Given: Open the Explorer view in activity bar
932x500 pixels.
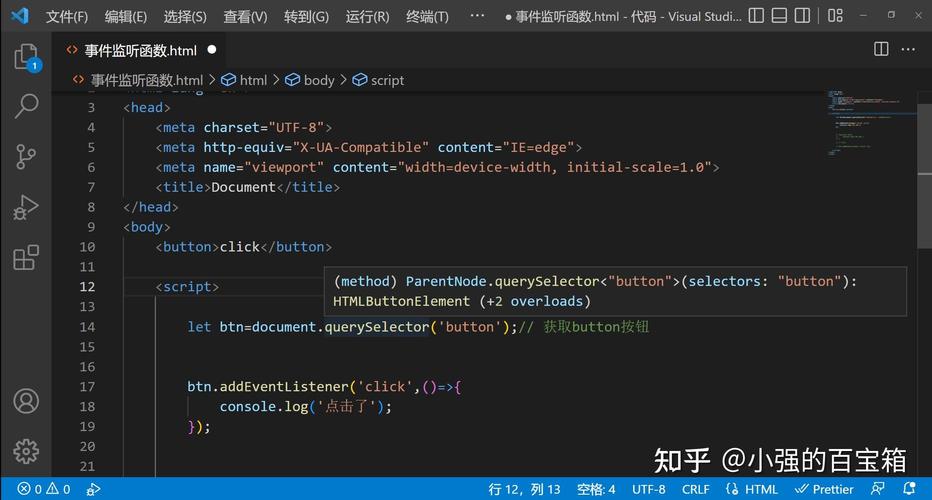Looking at the screenshot, I should tap(26, 57).
